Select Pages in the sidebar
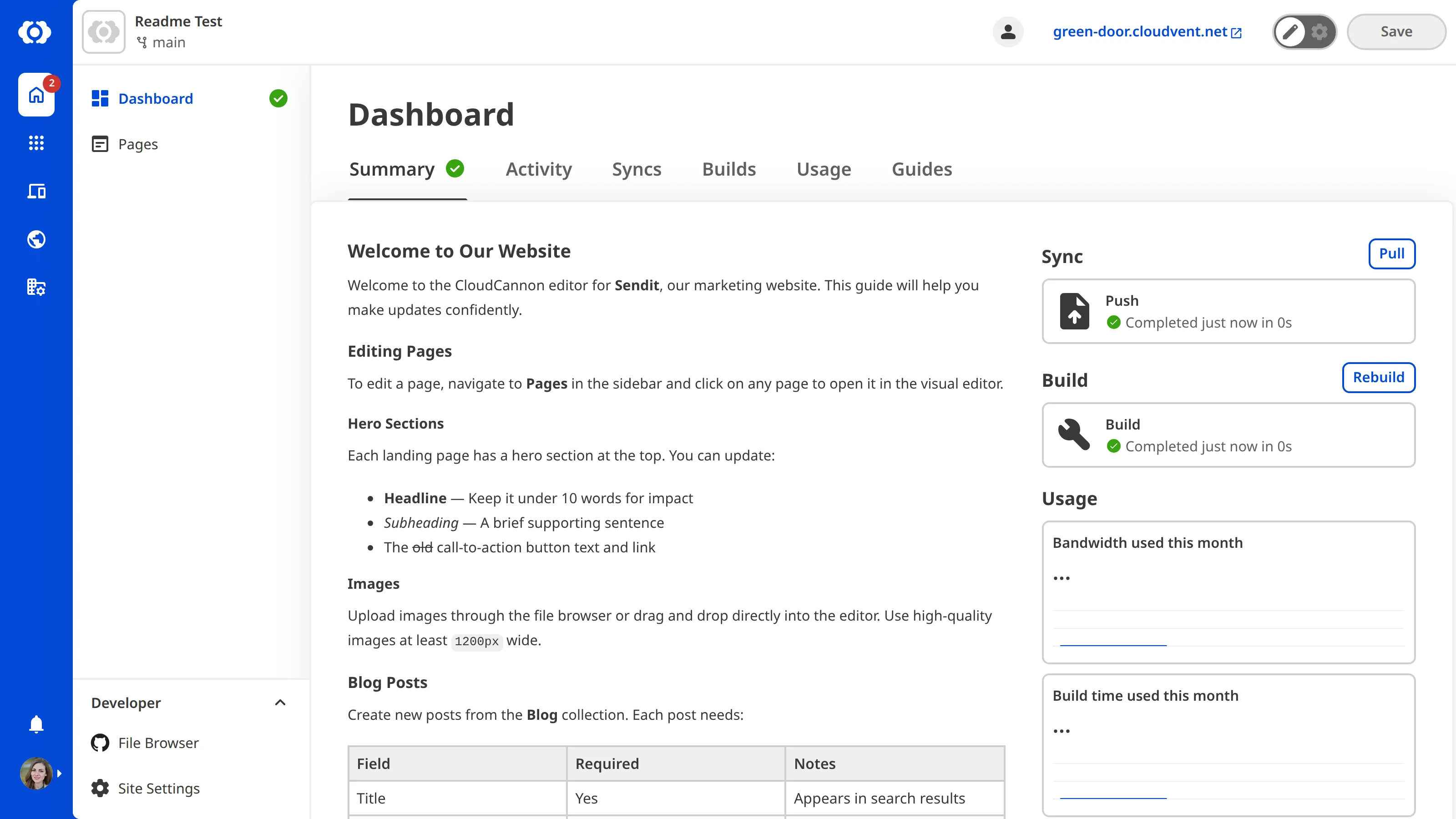The height and width of the screenshot is (819, 1456). tap(137, 144)
